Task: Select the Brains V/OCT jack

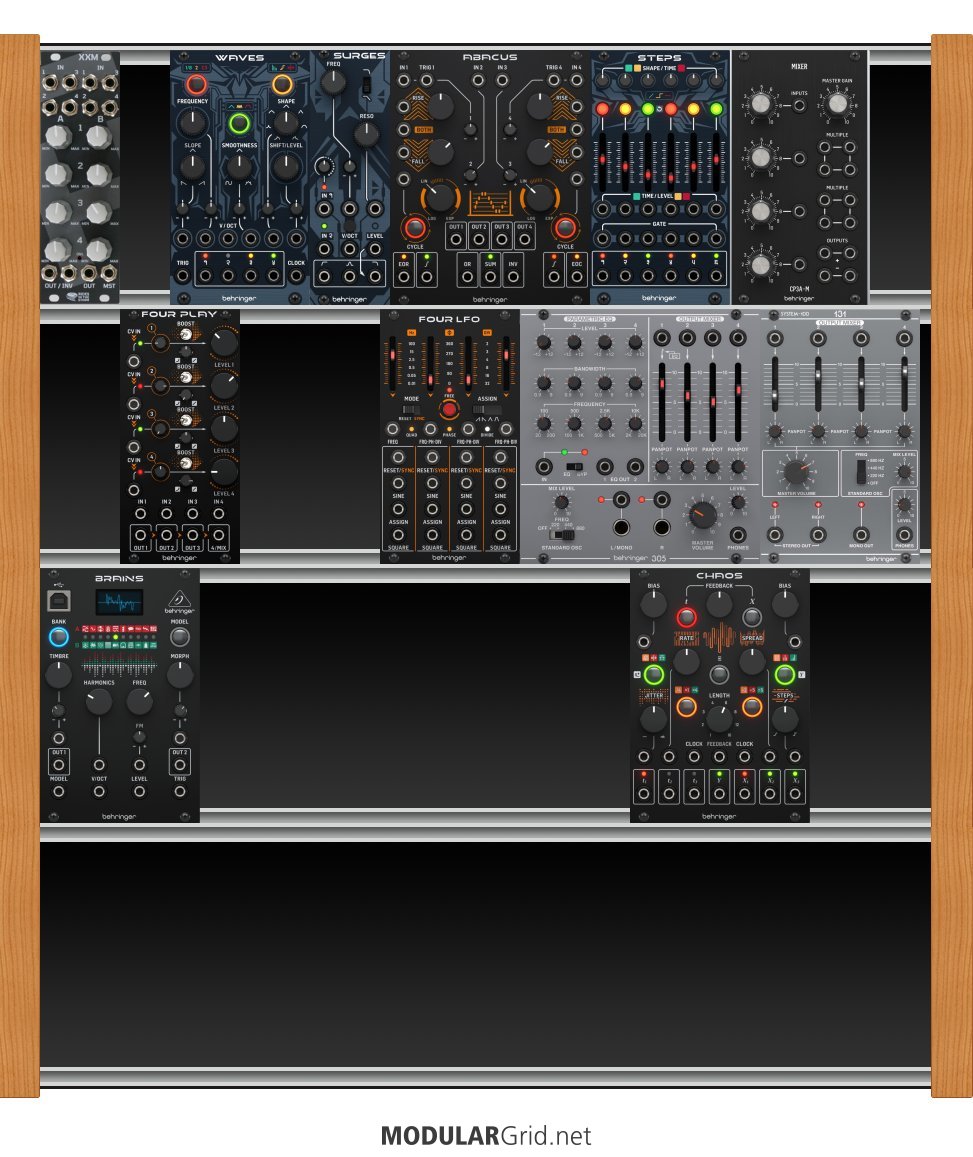Action: 99,792
